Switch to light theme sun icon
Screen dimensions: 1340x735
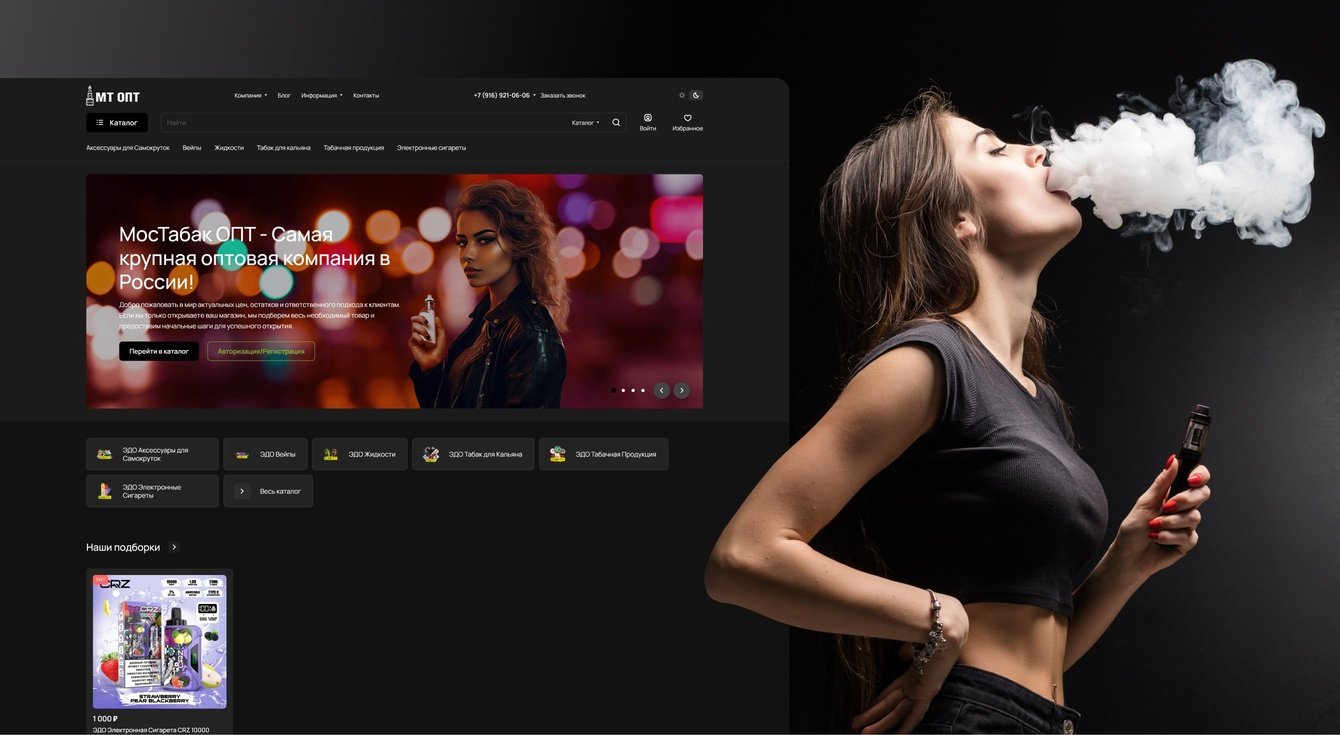click(x=682, y=96)
